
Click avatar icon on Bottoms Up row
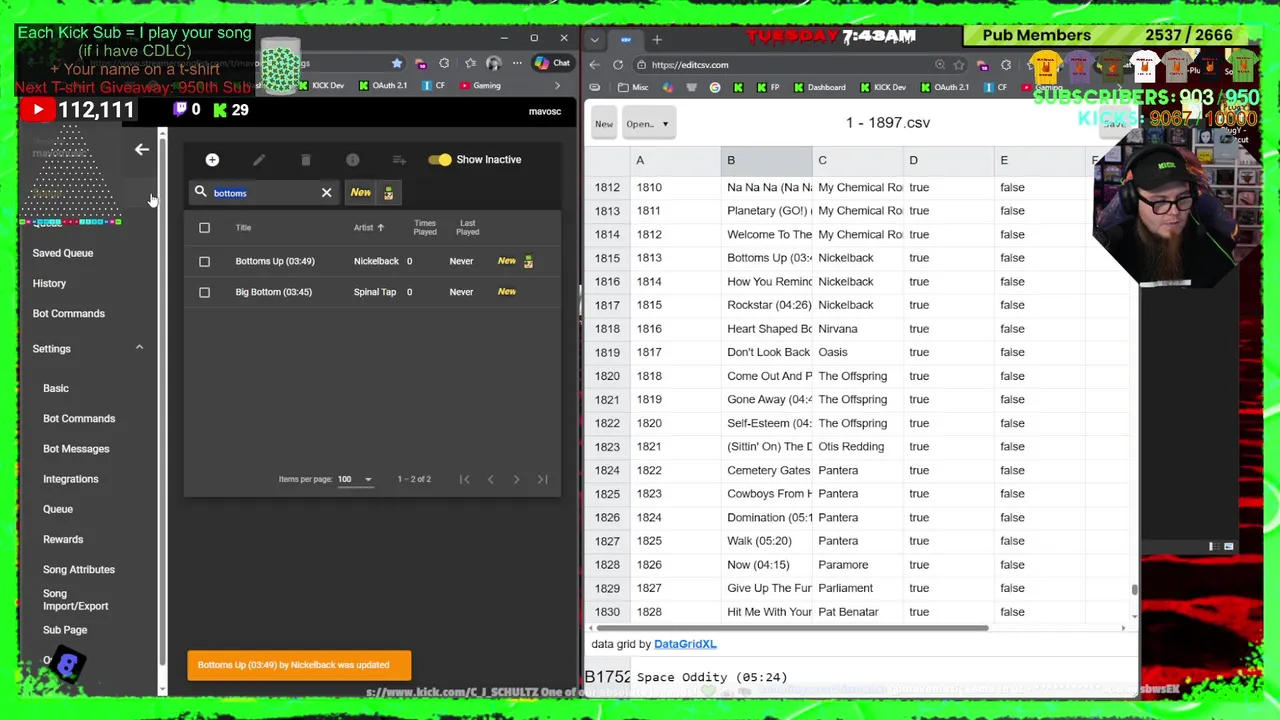point(528,262)
